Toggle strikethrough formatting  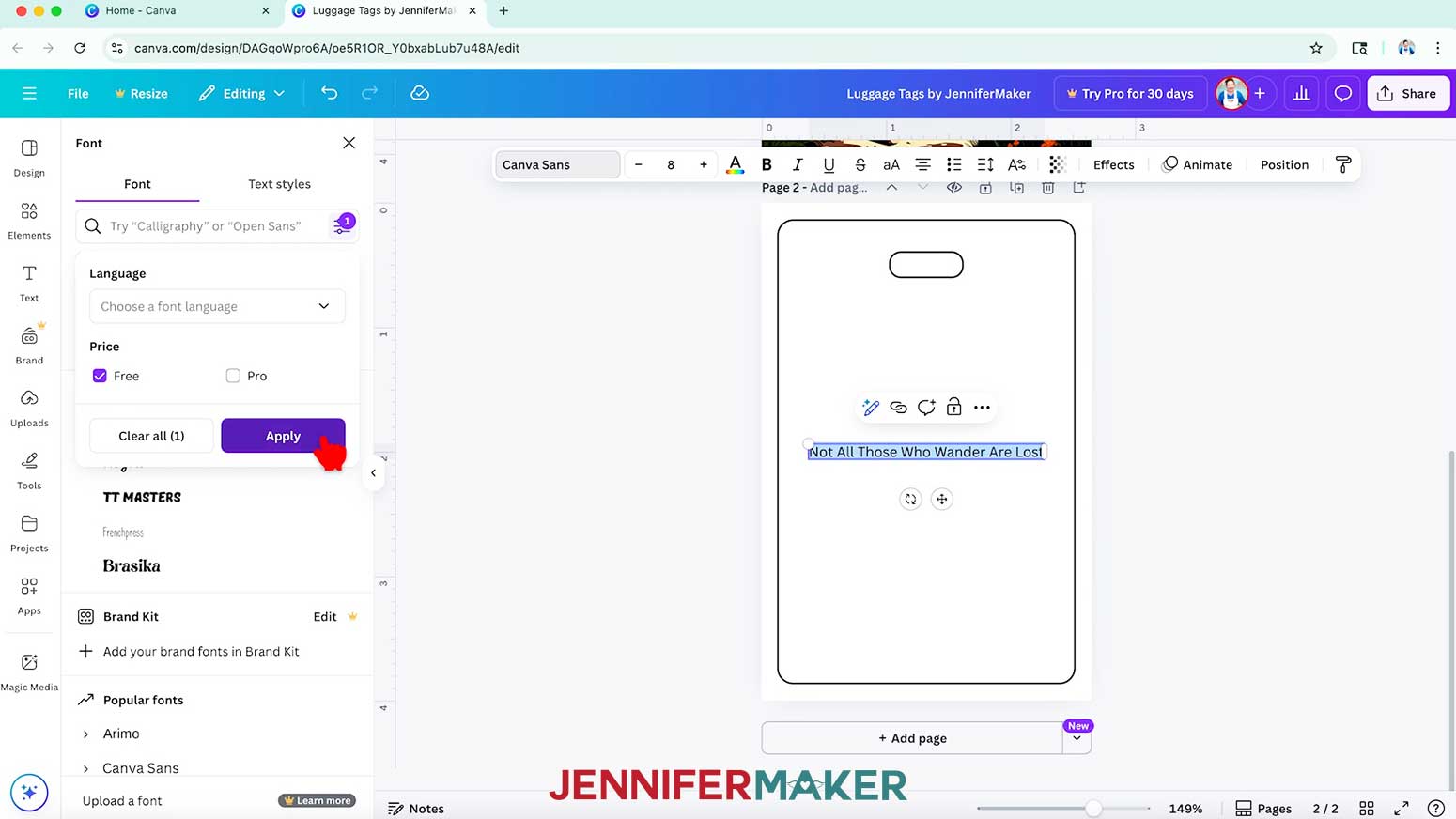coord(860,164)
